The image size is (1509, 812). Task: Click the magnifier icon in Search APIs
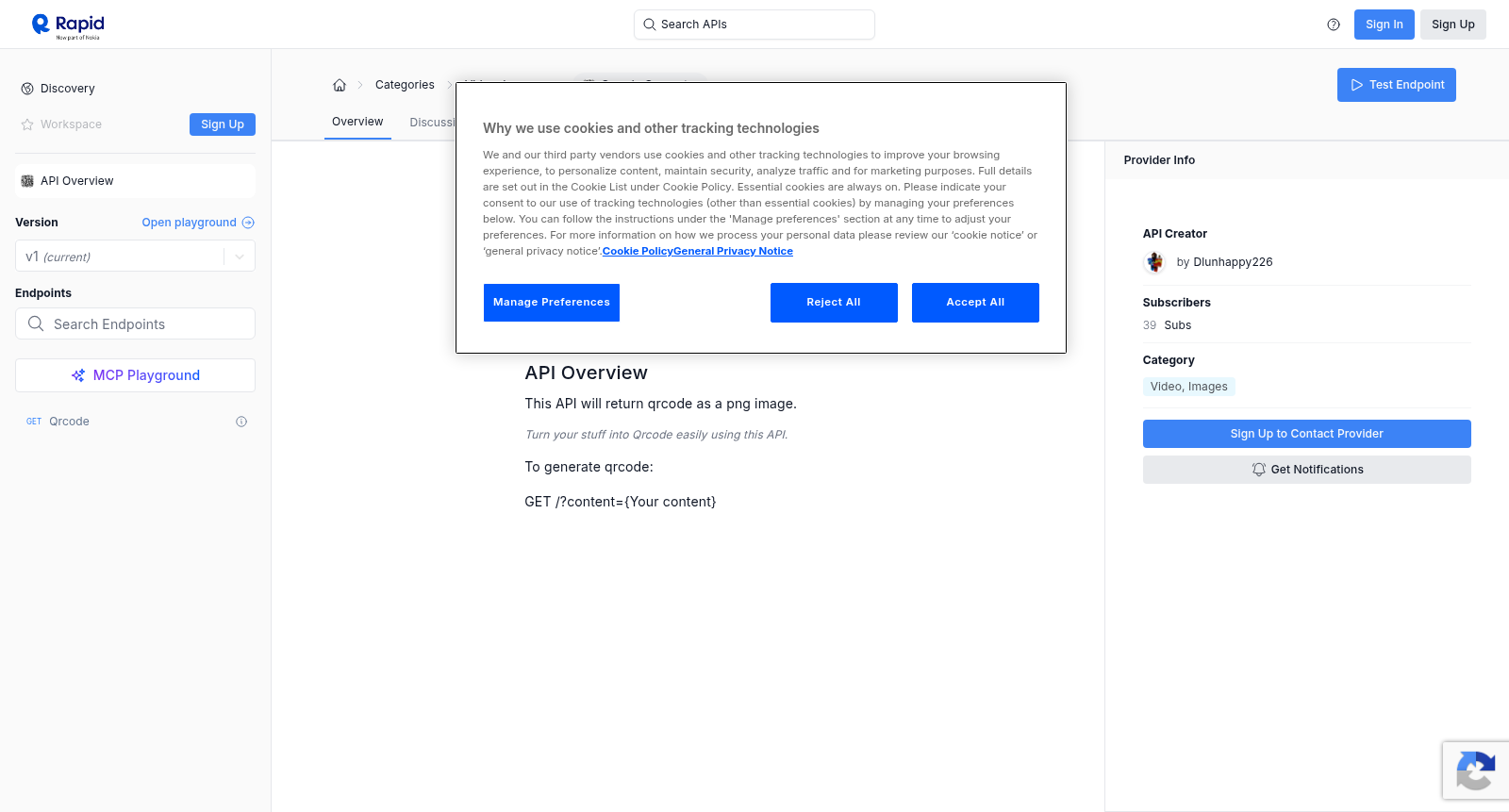[x=650, y=25]
